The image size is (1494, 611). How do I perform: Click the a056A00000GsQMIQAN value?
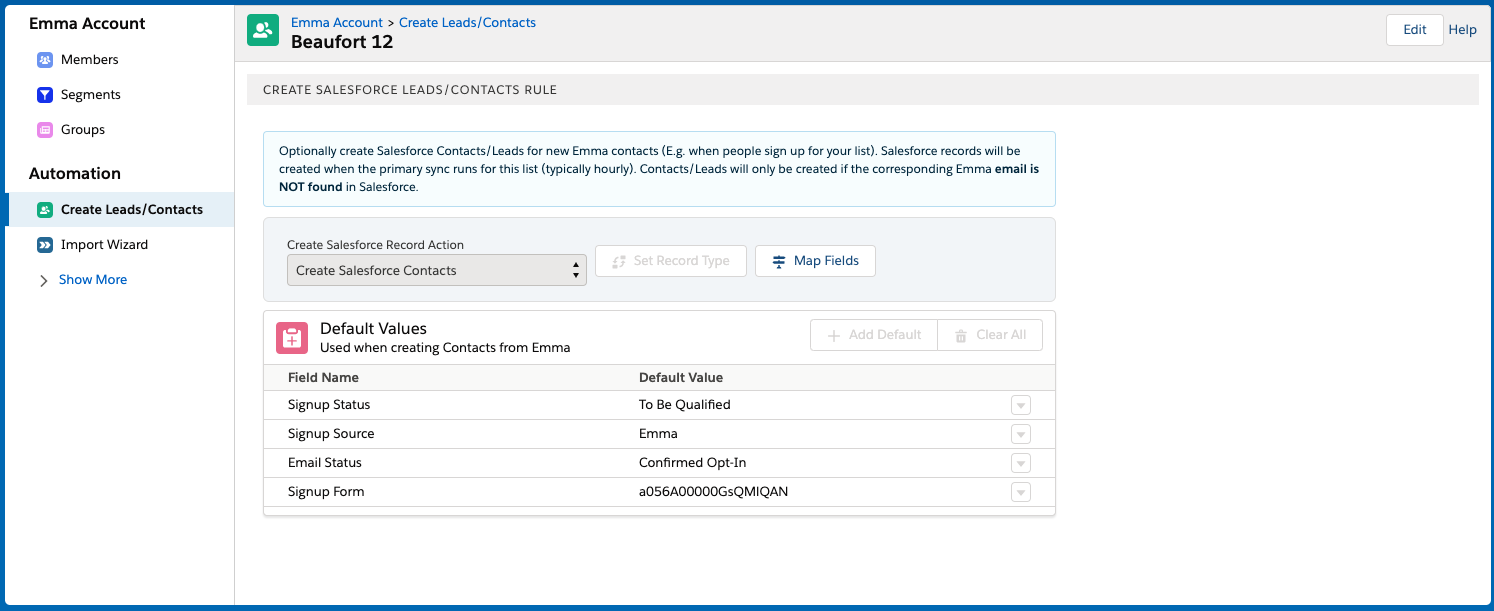tap(714, 492)
